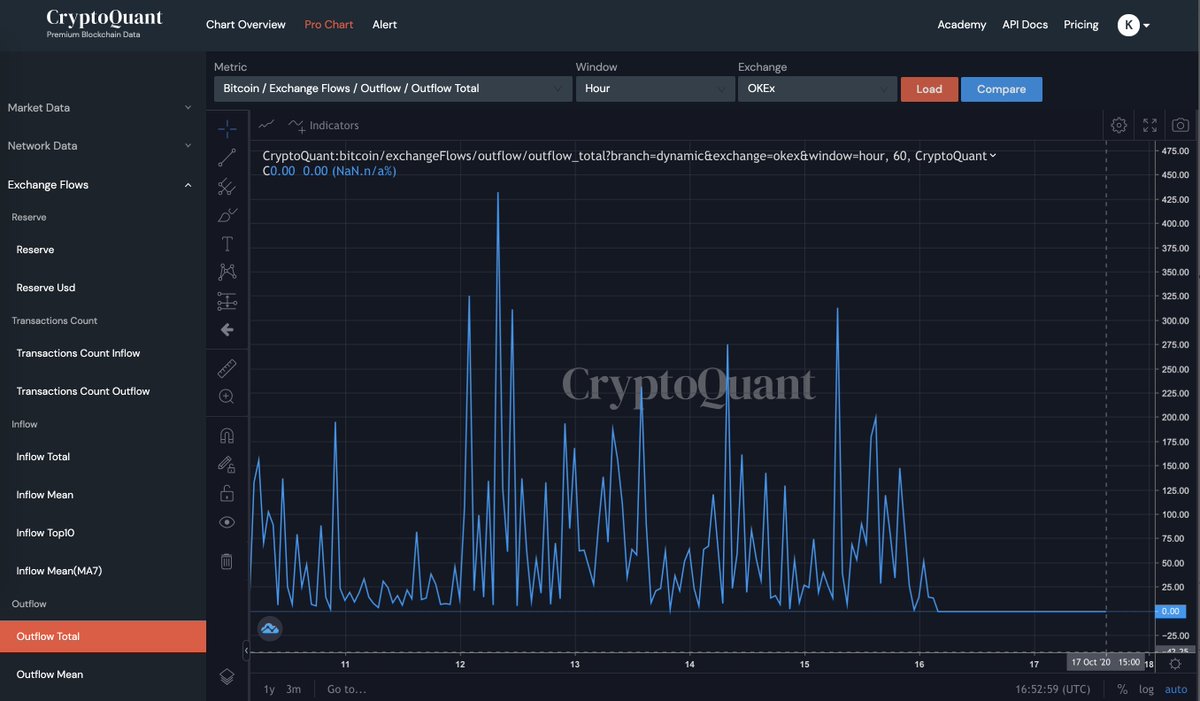Click the back arrow icon in toolbar

[x=227, y=329]
